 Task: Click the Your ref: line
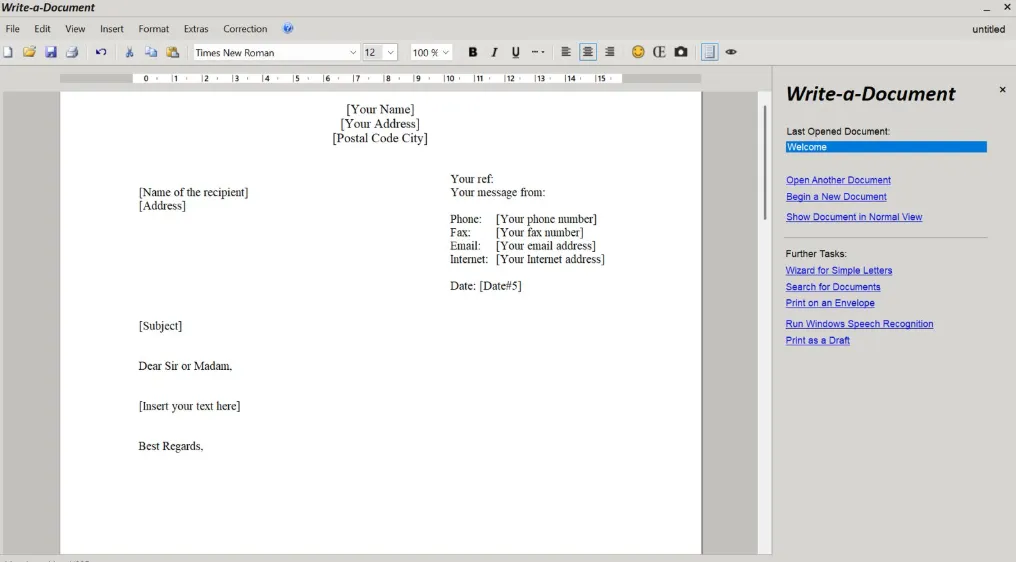472,179
